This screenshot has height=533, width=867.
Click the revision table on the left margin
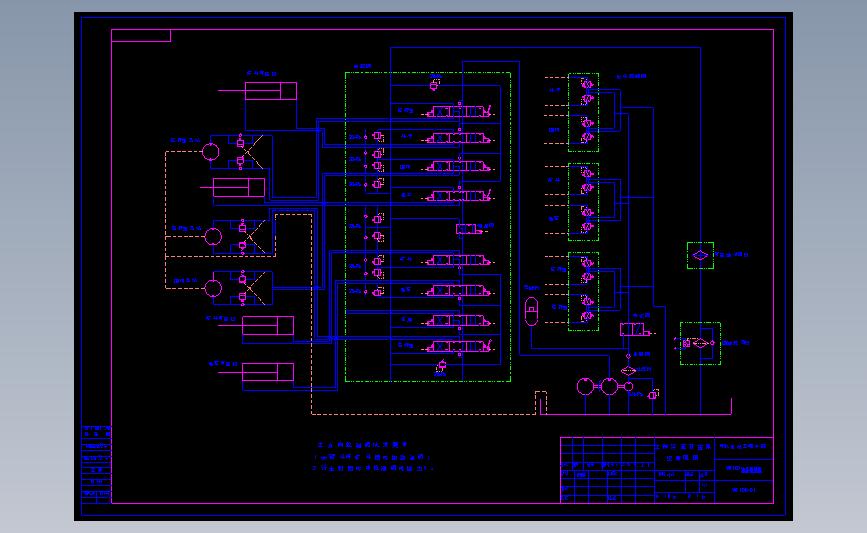click(x=97, y=464)
